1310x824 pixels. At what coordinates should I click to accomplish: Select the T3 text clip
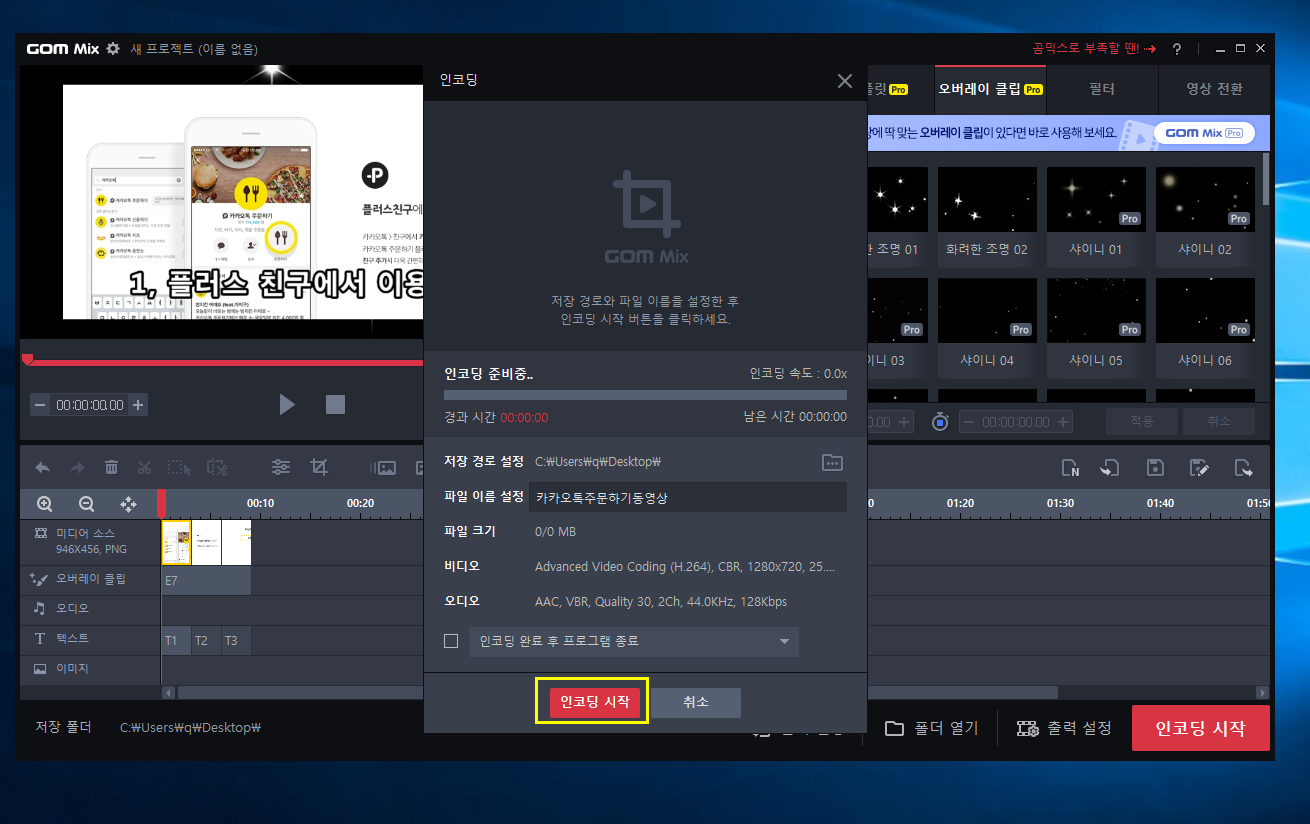(236, 640)
